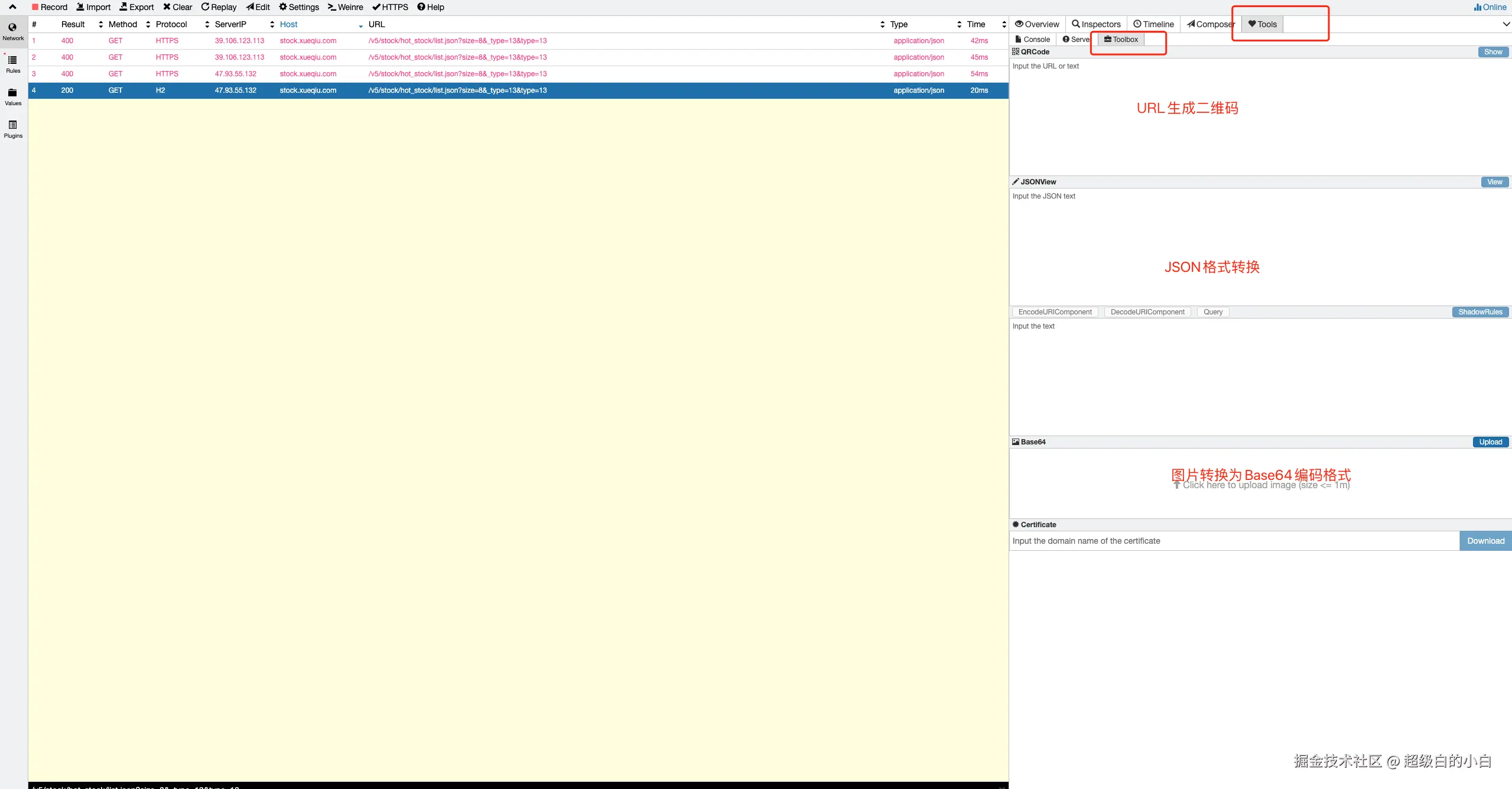The width and height of the screenshot is (1512, 789).
Task: Sort by the Host column
Action: (x=288, y=24)
